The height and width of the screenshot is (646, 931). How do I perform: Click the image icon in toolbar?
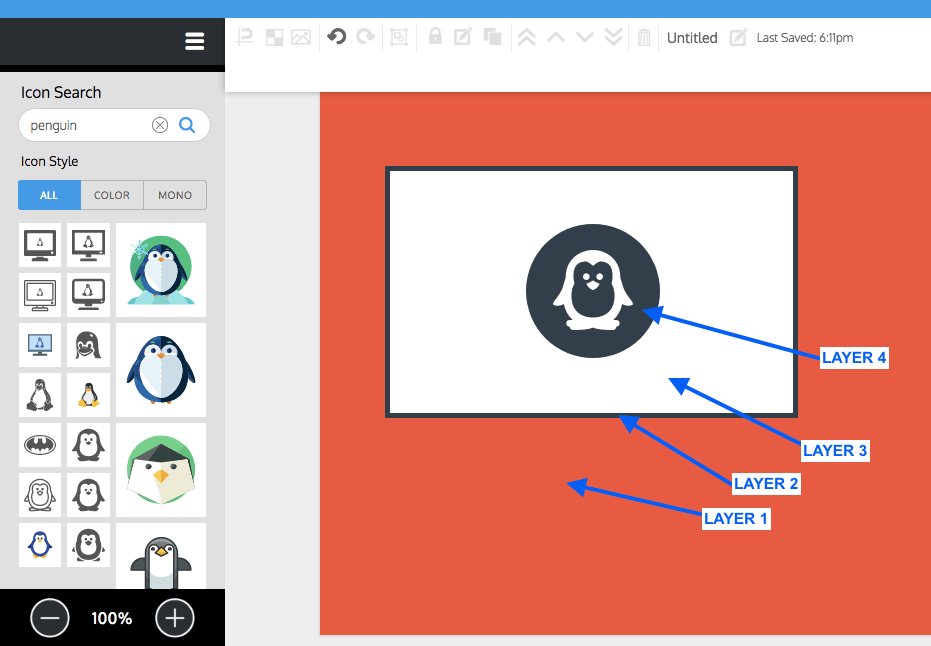click(x=301, y=37)
